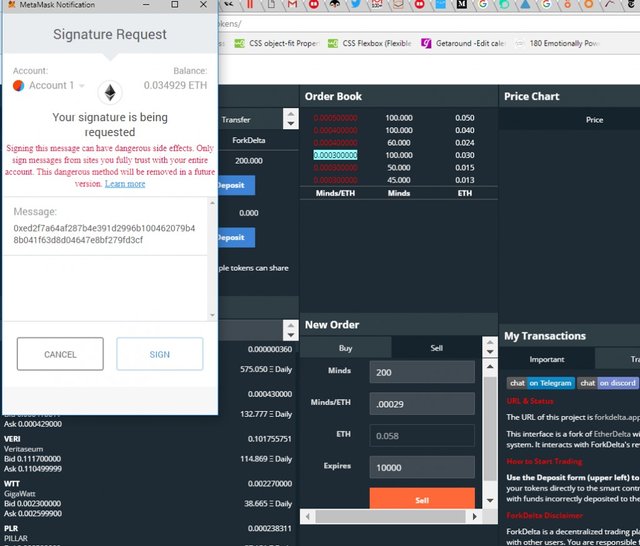
Task: Click New Order vertical scrollbar down arrow
Action: tap(490, 501)
